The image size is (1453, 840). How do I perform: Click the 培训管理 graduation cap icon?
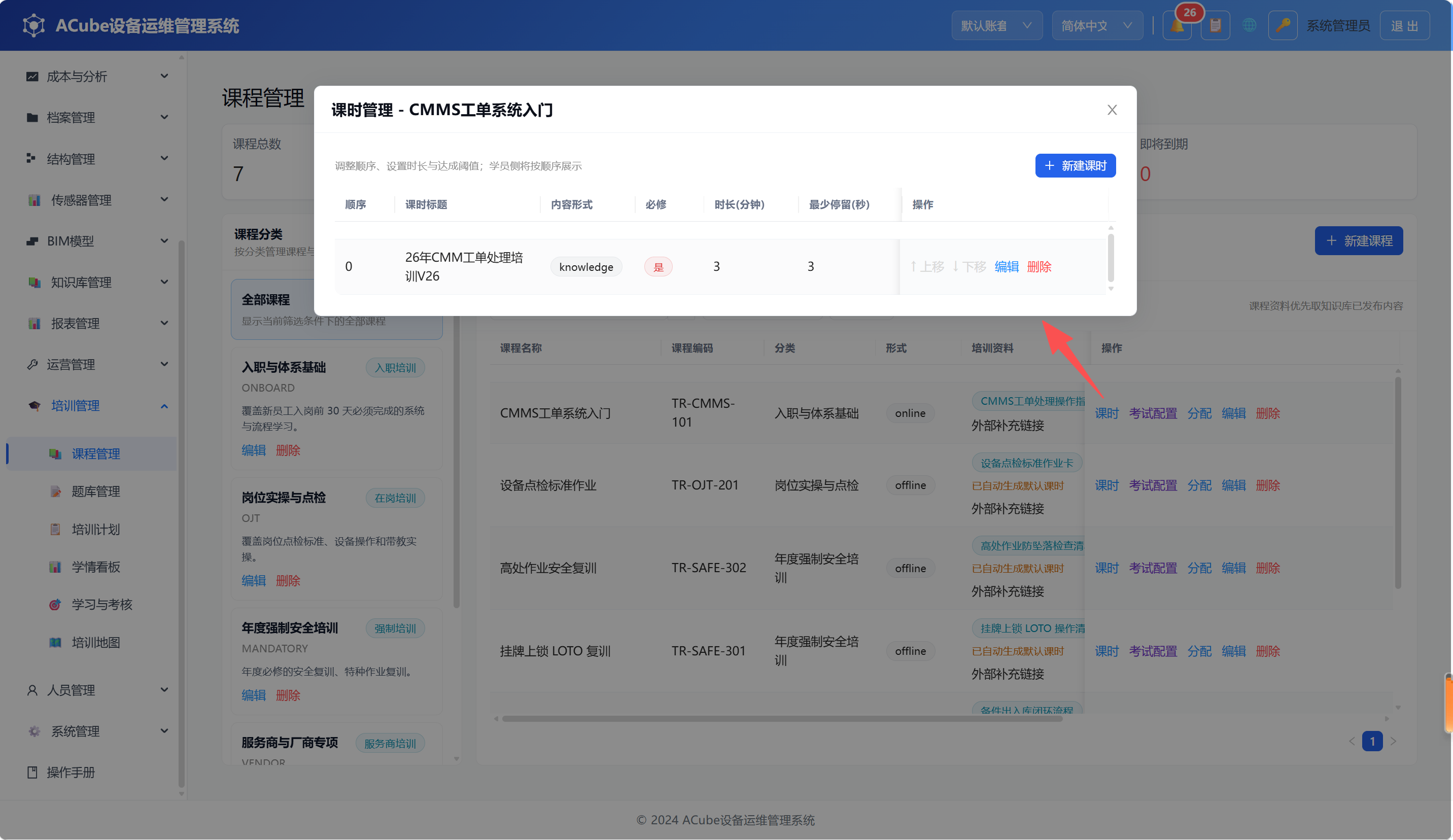34,405
